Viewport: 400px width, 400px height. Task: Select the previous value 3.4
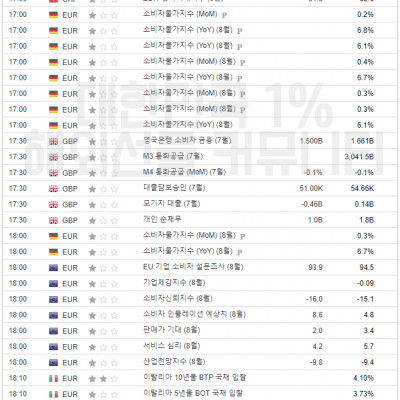tap(369, 331)
